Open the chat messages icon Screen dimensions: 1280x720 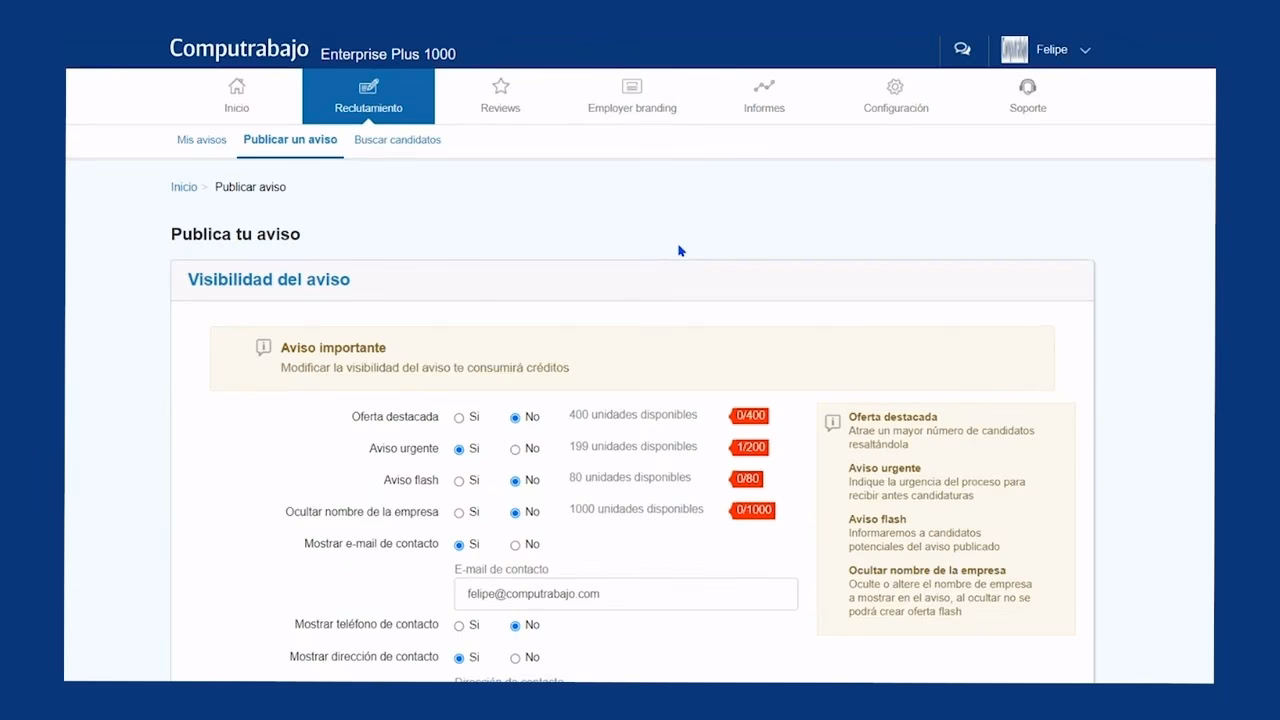click(962, 49)
